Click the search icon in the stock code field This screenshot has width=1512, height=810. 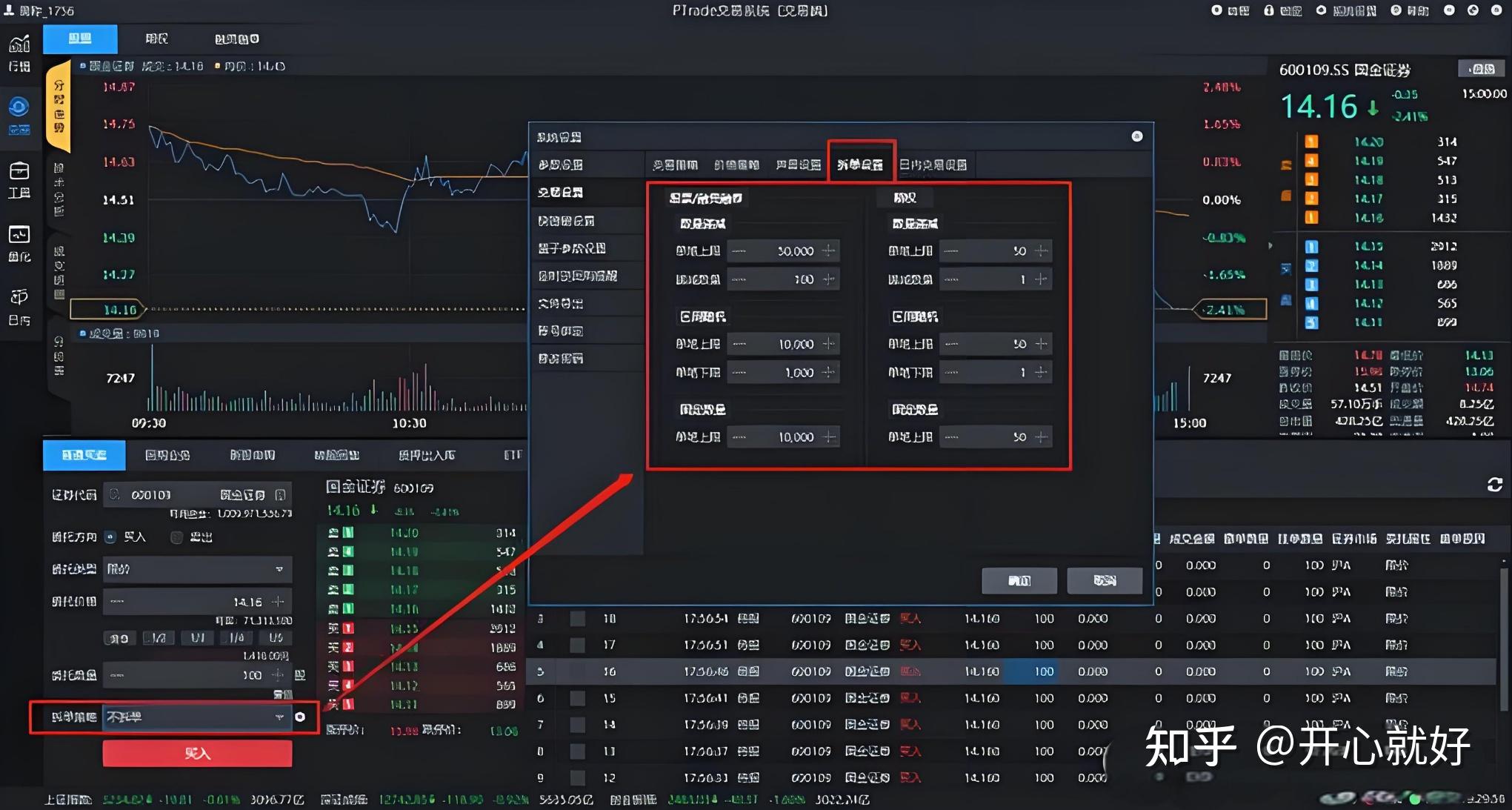[116, 494]
